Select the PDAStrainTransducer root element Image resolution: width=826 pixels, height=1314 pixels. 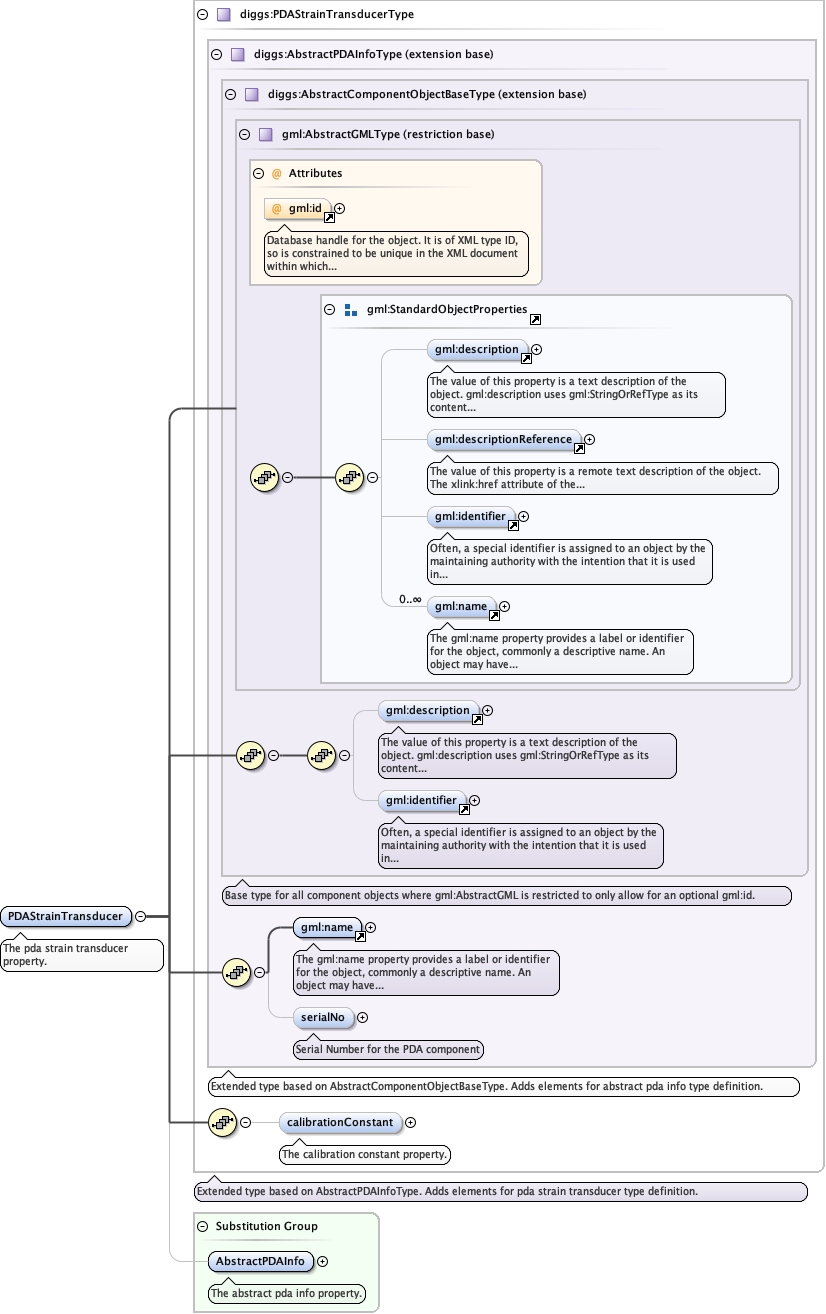tap(66, 915)
